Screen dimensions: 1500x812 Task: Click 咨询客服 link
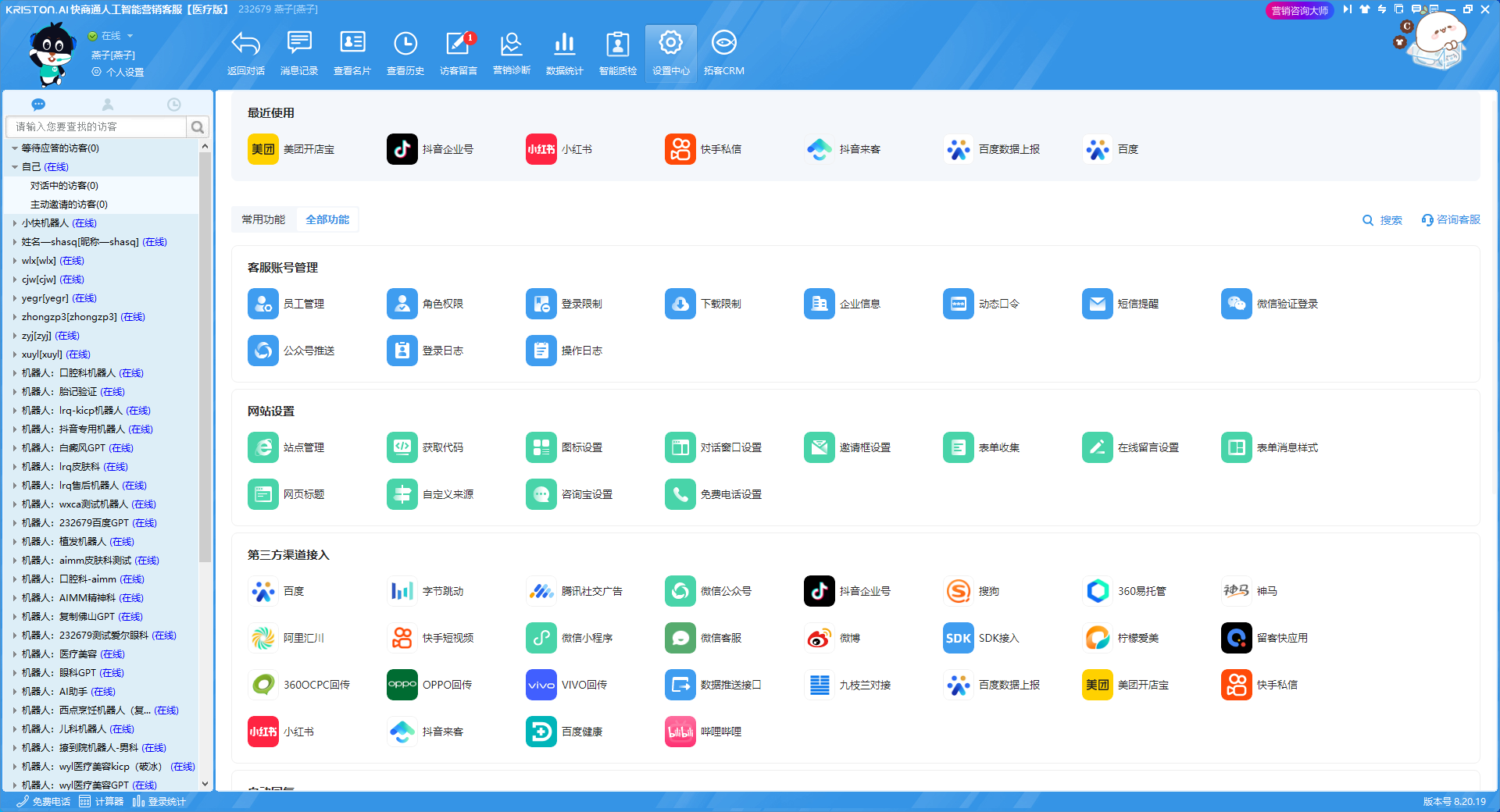tap(1451, 220)
